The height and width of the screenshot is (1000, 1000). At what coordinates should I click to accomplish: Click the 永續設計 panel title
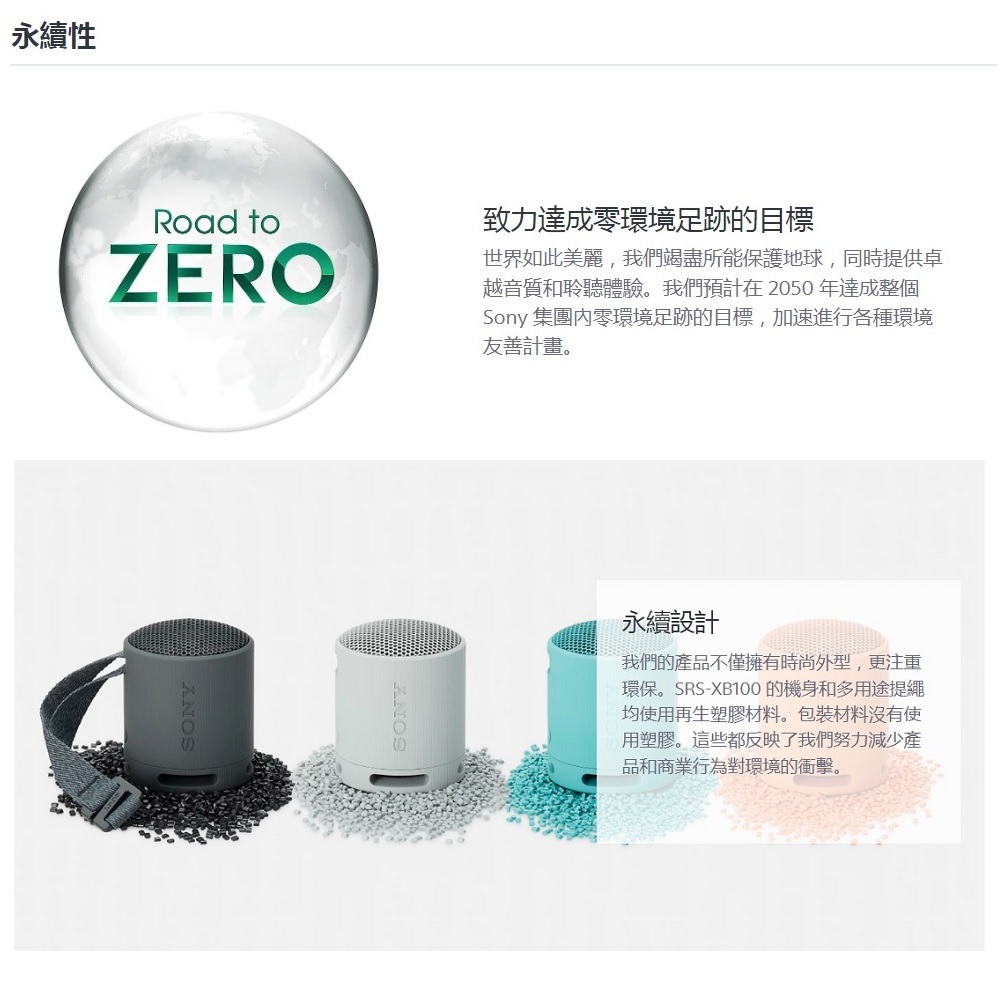(670, 622)
